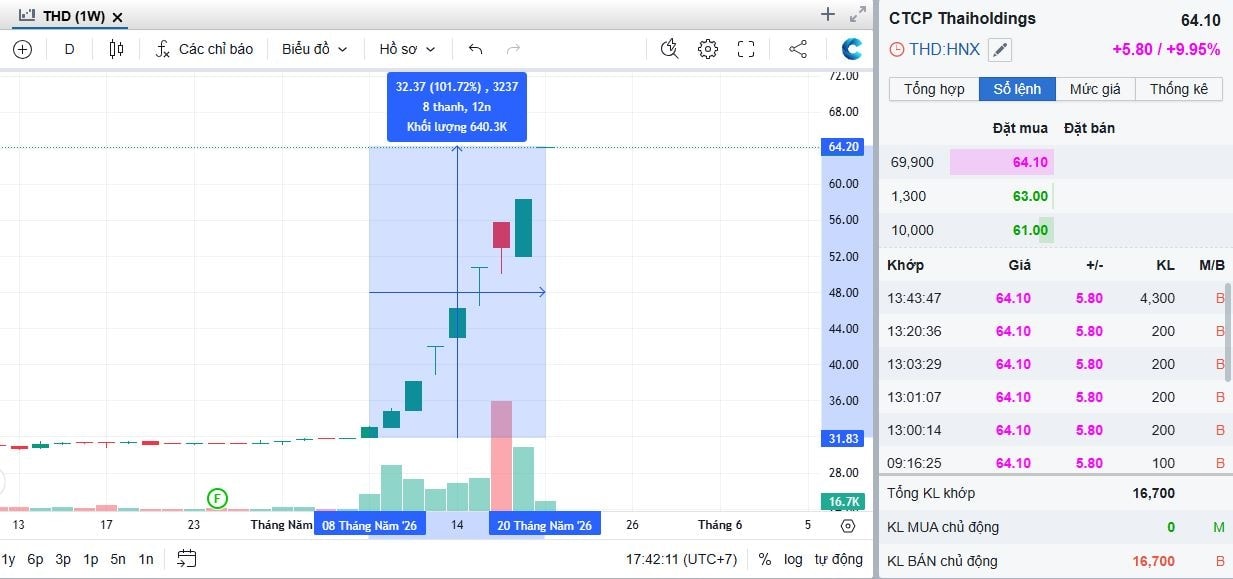Open the quick search icon

670,49
